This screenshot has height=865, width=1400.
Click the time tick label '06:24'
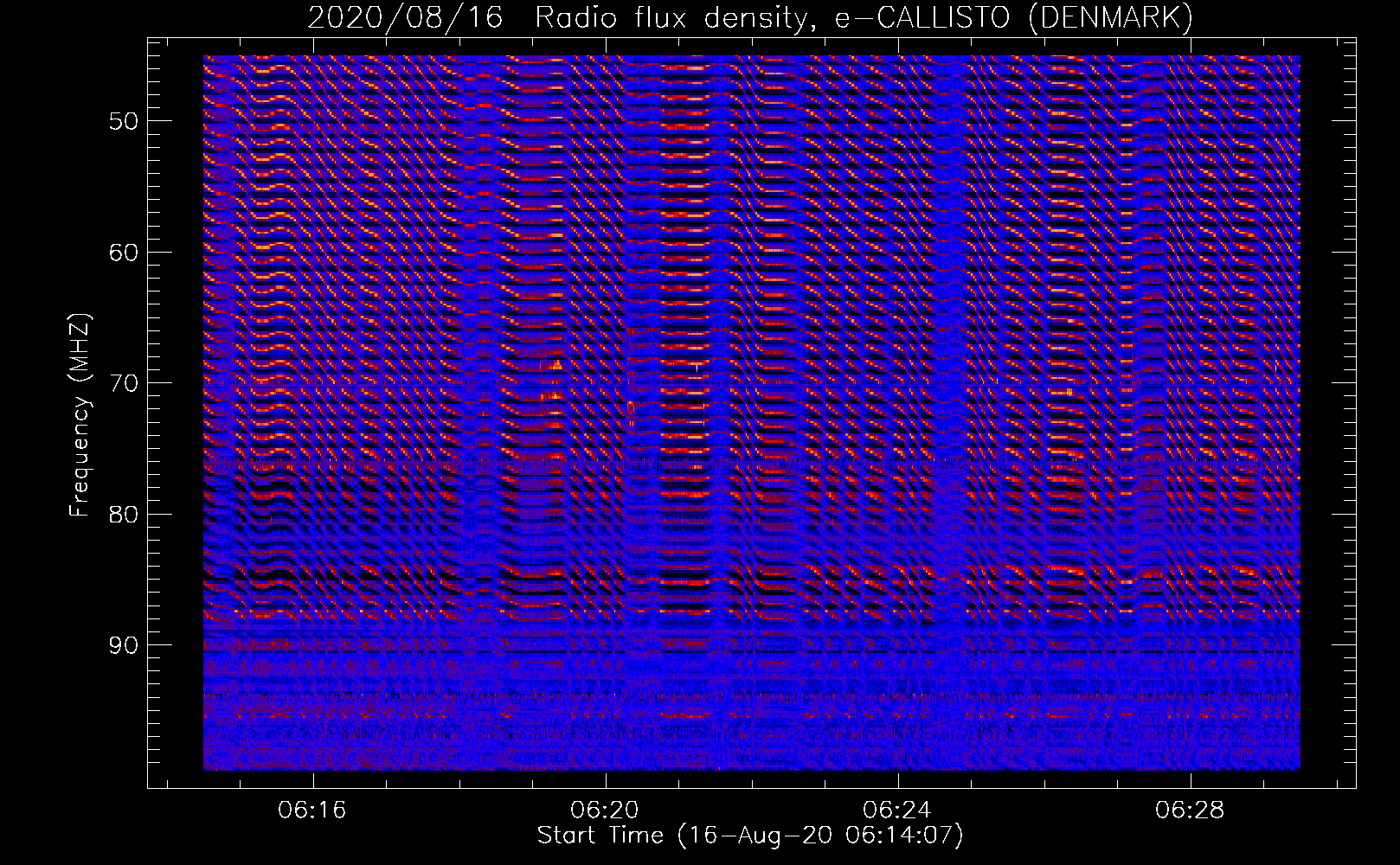[x=897, y=810]
